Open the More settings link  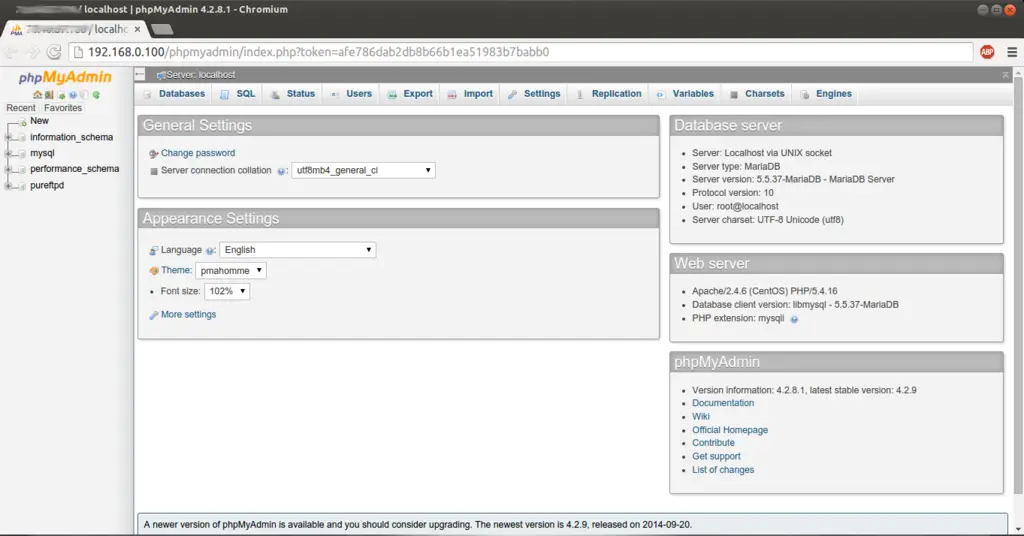[x=188, y=315]
